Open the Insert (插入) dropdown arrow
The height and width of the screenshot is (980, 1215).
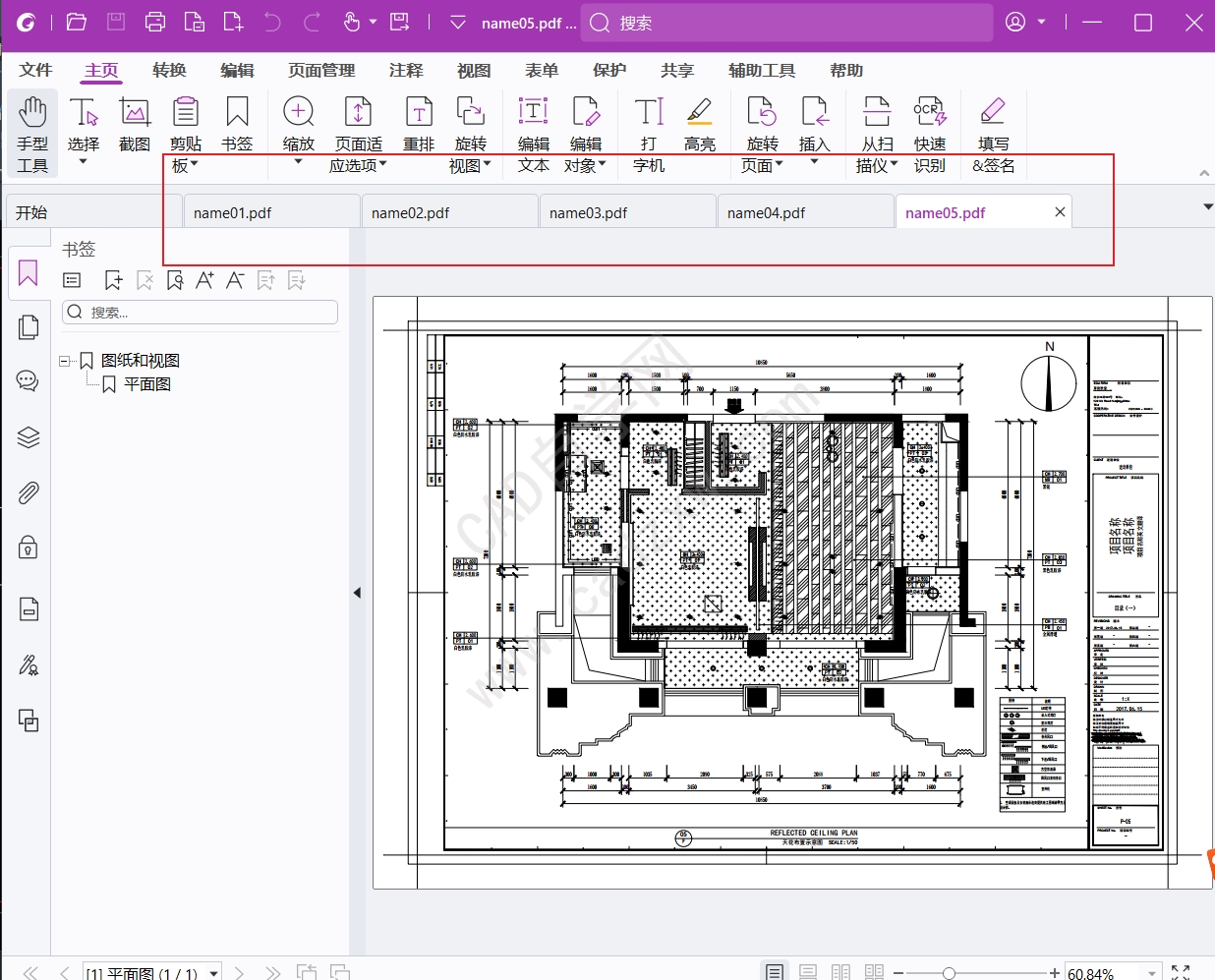815,162
